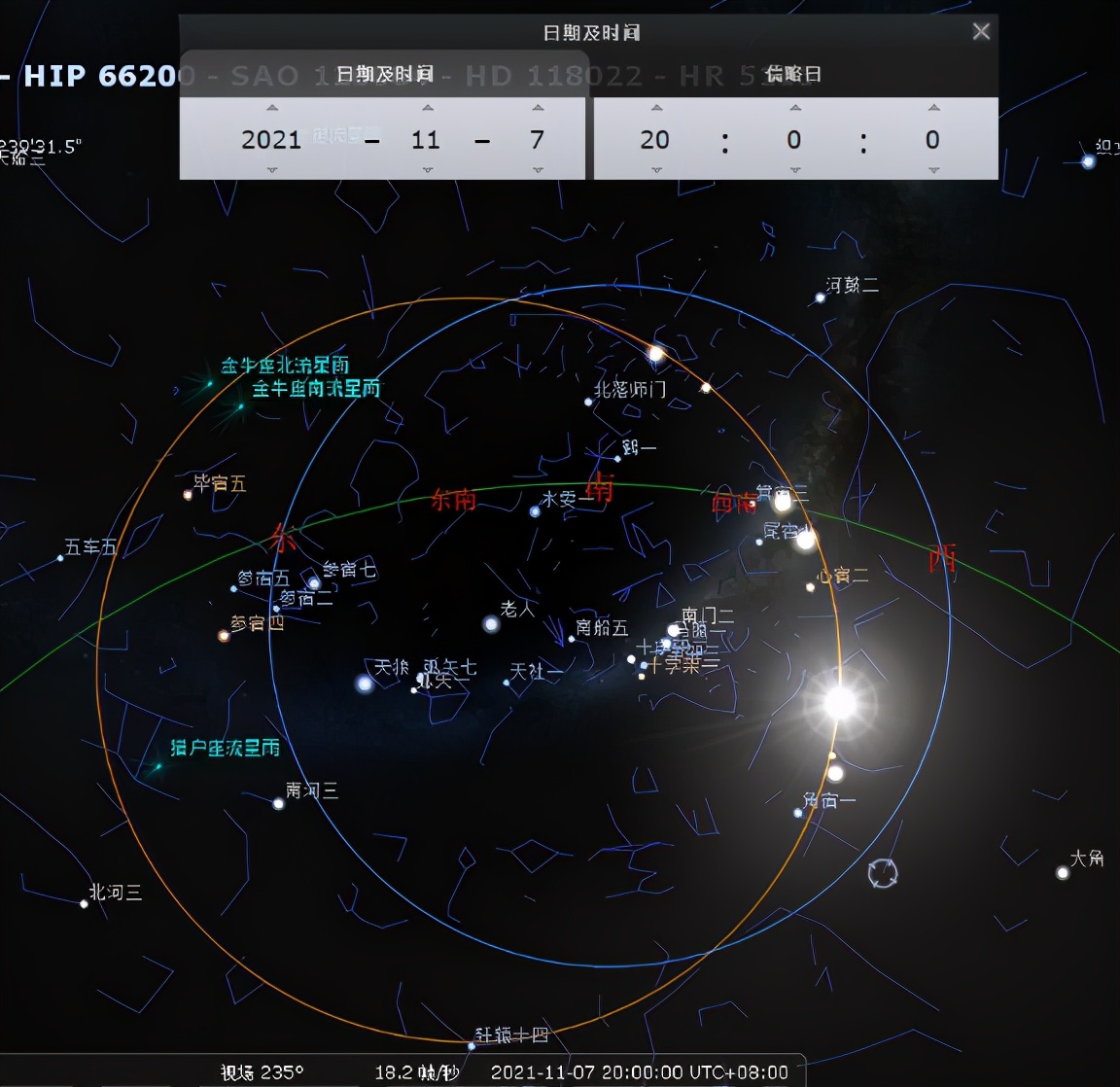Click the circular selection pointer marker
Screen dimensions: 1120x1087
tap(883, 873)
